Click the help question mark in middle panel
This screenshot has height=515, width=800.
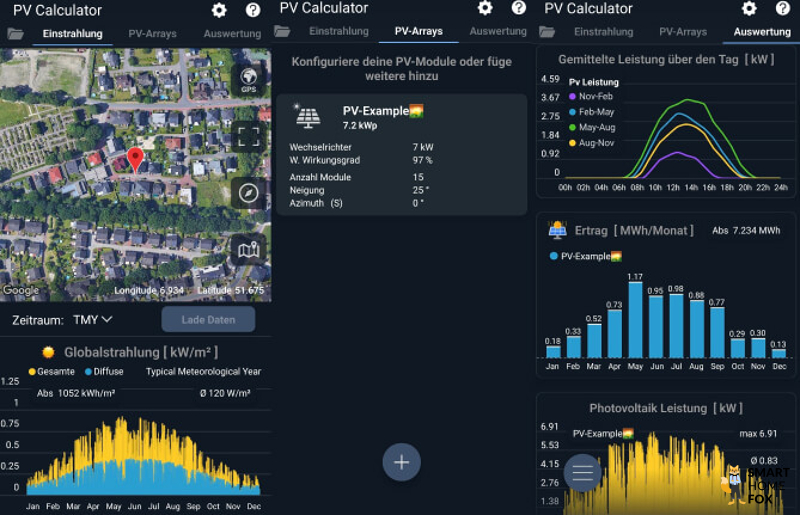pos(518,8)
